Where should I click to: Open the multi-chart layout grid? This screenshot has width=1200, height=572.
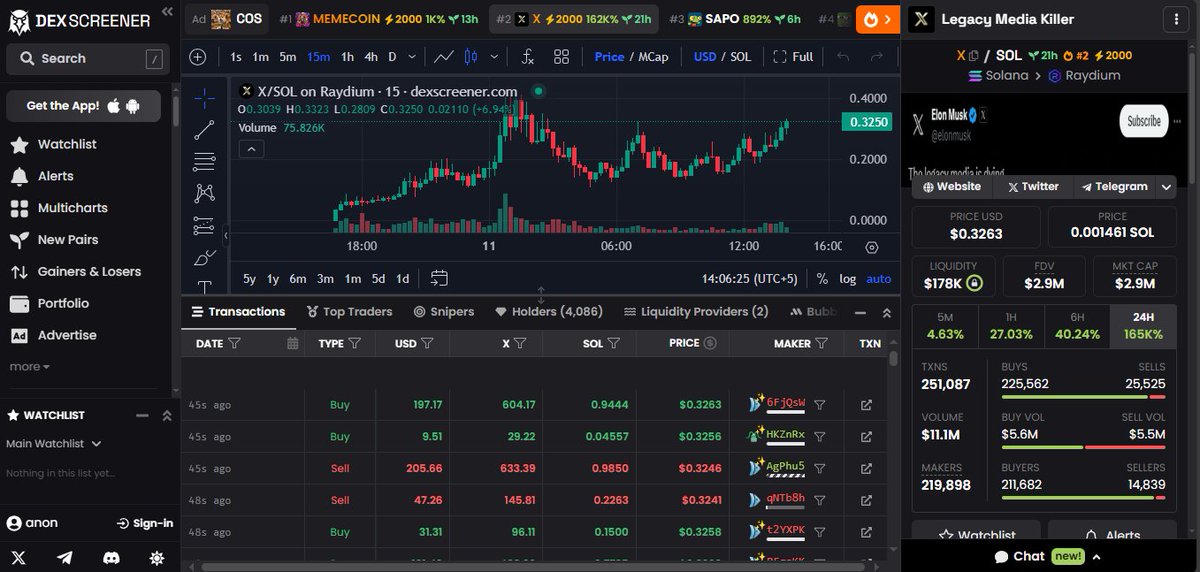(x=561, y=57)
